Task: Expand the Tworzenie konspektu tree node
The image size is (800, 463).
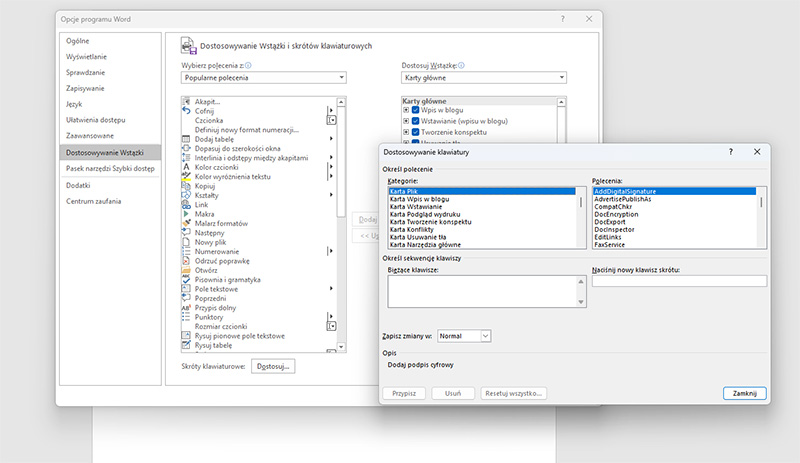Action: [406, 132]
